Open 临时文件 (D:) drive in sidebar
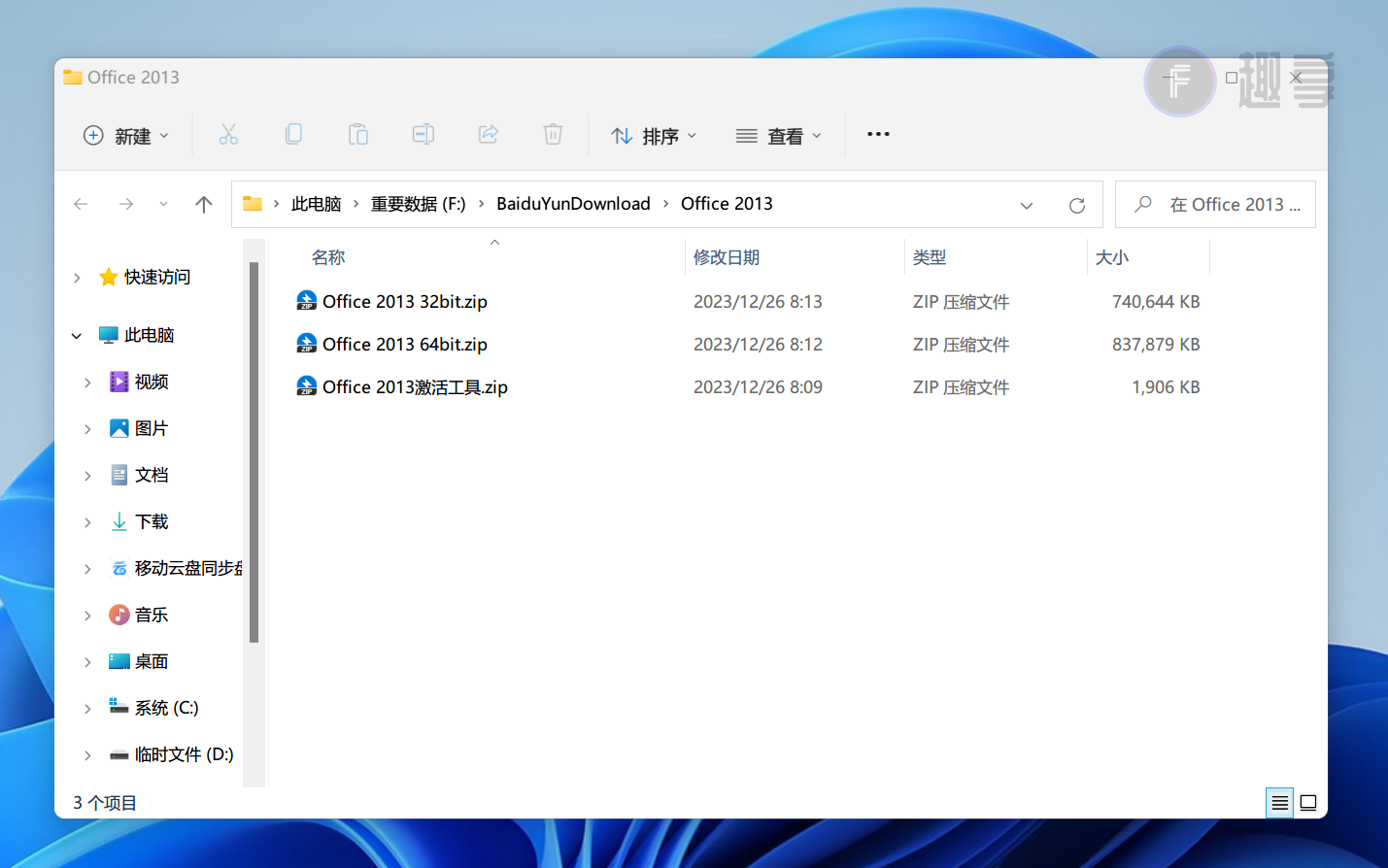Image resolution: width=1388 pixels, height=868 pixels. [171, 755]
